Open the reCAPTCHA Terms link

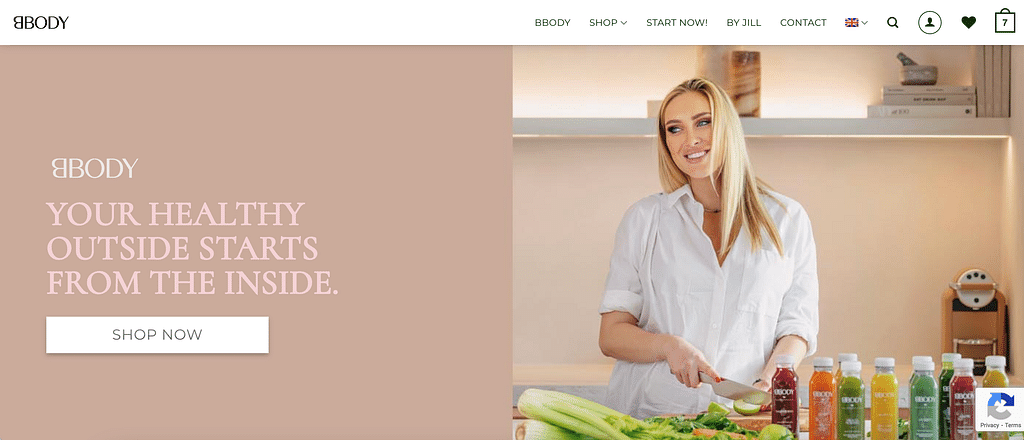coord(1013,425)
